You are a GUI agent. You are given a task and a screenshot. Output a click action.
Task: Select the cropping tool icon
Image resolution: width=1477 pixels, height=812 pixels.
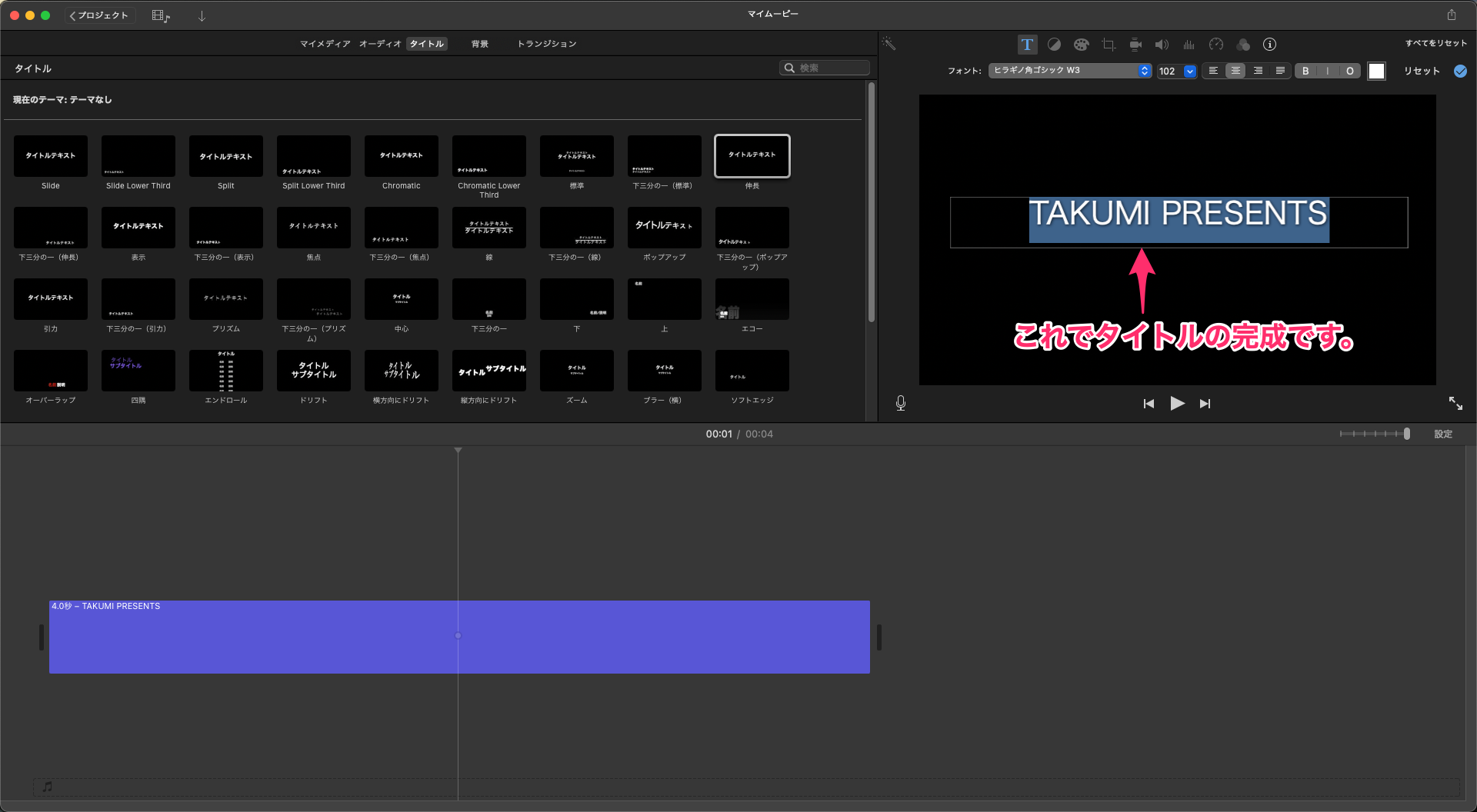[1108, 45]
